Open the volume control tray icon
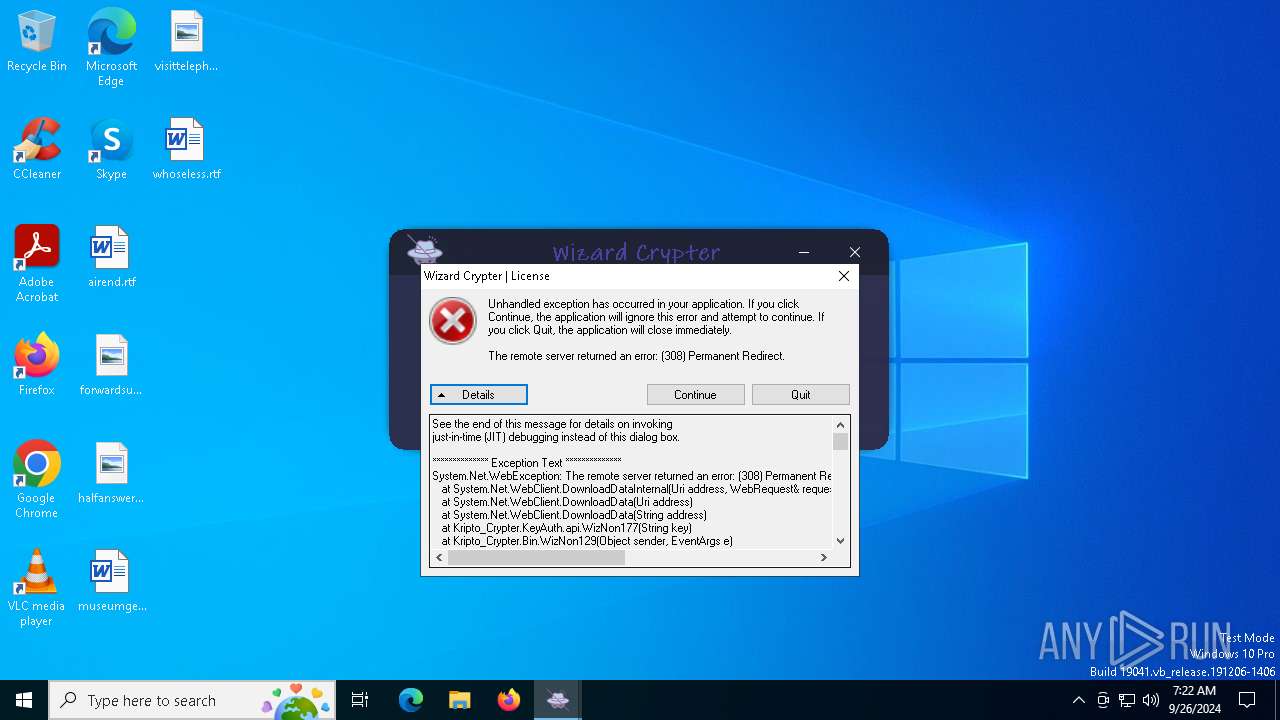The width and height of the screenshot is (1280, 720). pos(1151,700)
